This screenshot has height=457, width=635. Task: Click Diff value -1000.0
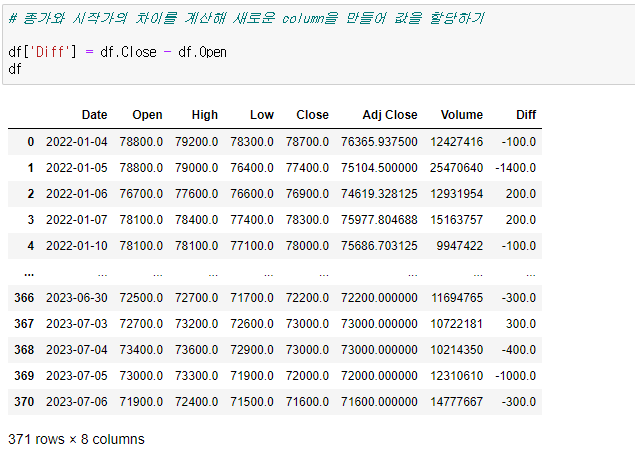tap(516, 376)
